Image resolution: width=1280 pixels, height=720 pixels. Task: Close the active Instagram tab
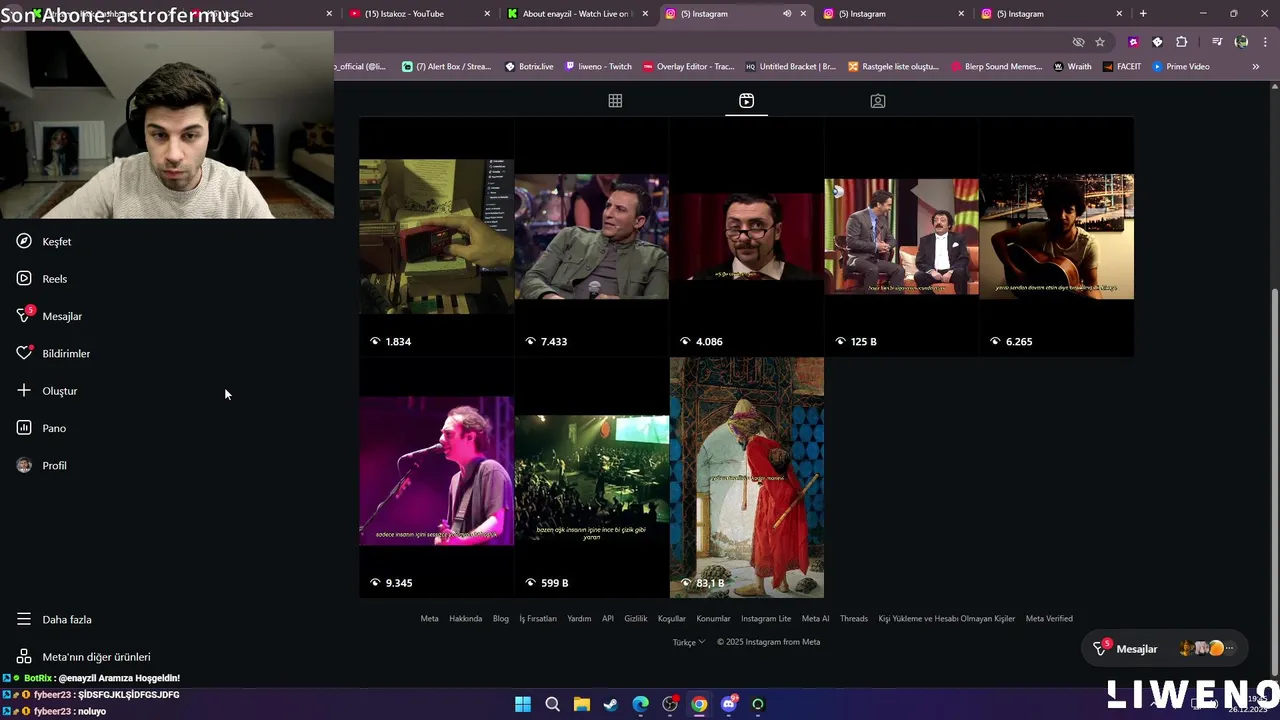click(803, 14)
